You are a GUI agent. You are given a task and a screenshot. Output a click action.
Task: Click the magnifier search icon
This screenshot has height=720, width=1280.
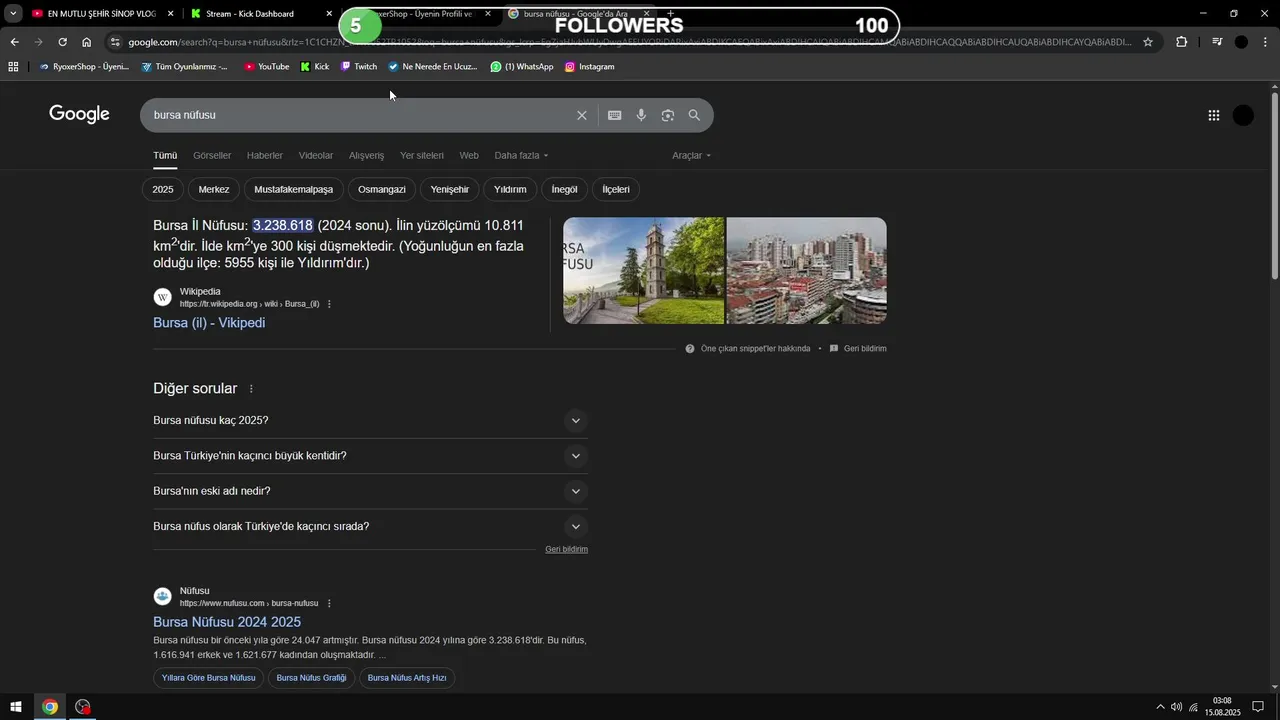tap(694, 115)
